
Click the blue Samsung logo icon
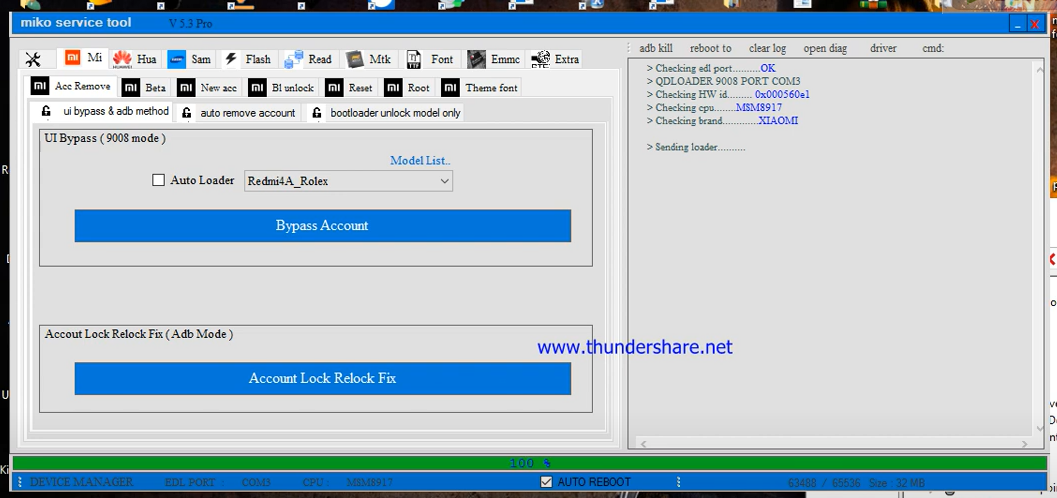pyautogui.click(x=177, y=59)
